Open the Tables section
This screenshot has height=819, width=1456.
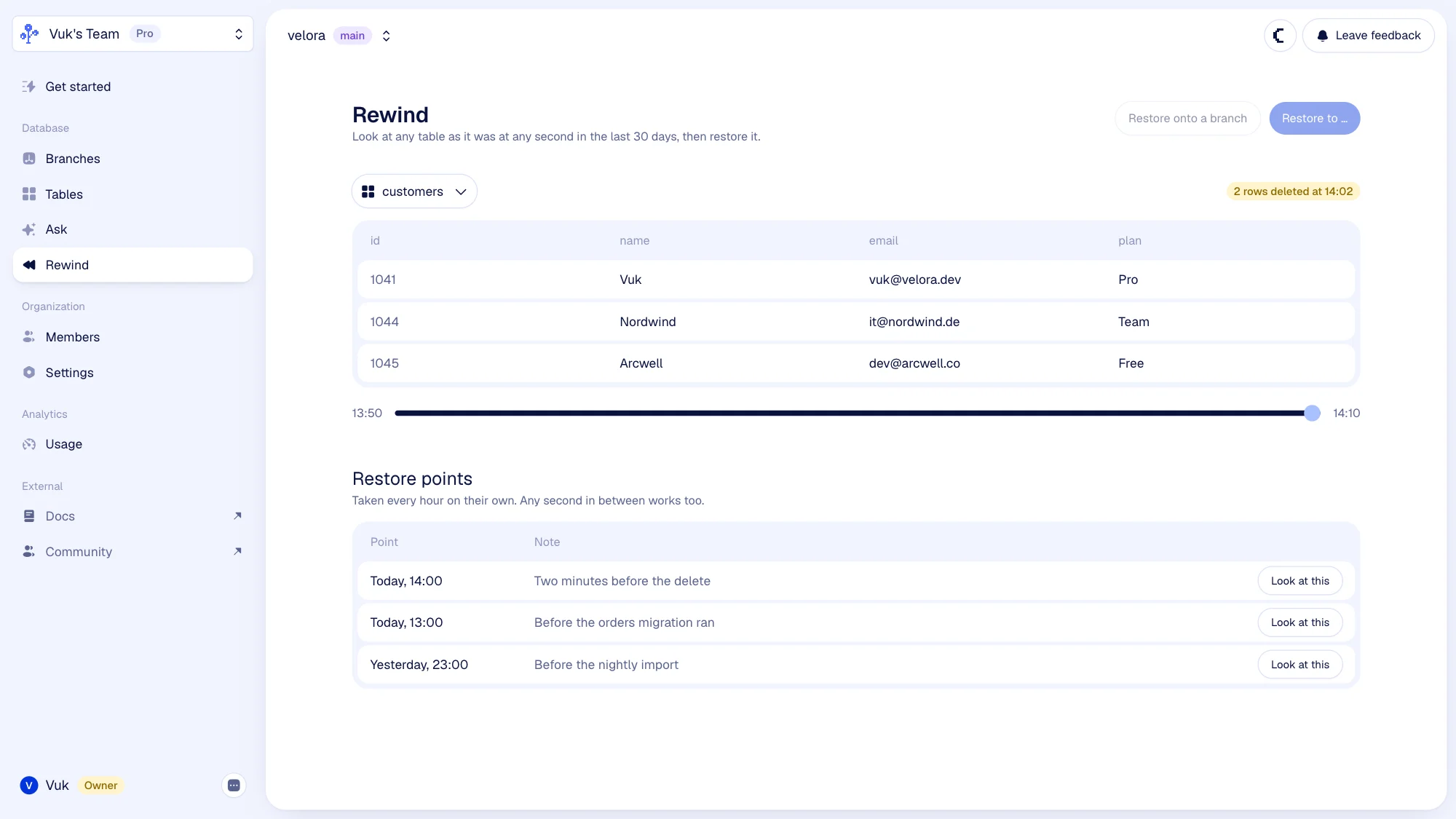tap(132, 194)
